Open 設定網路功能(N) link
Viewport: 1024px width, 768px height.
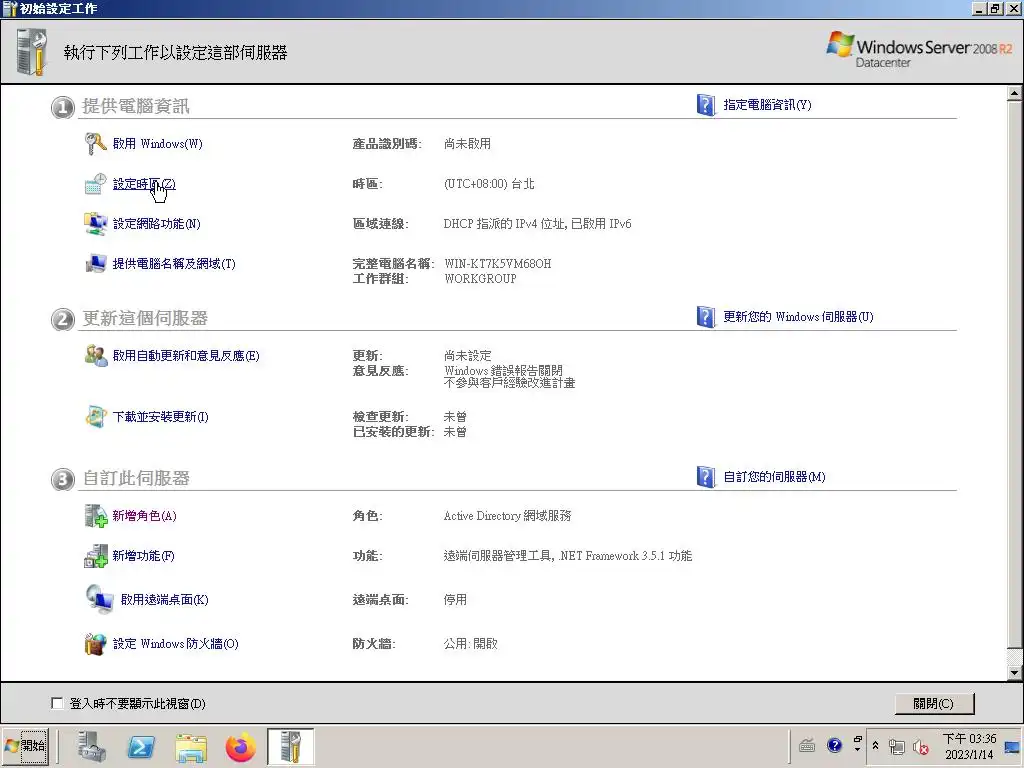[157, 224]
